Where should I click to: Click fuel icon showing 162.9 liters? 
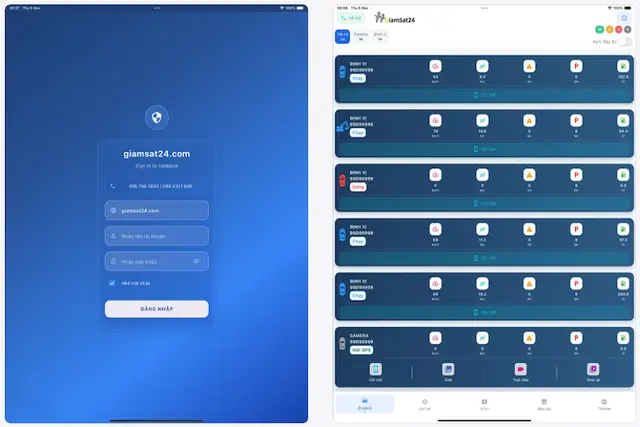pos(623,66)
